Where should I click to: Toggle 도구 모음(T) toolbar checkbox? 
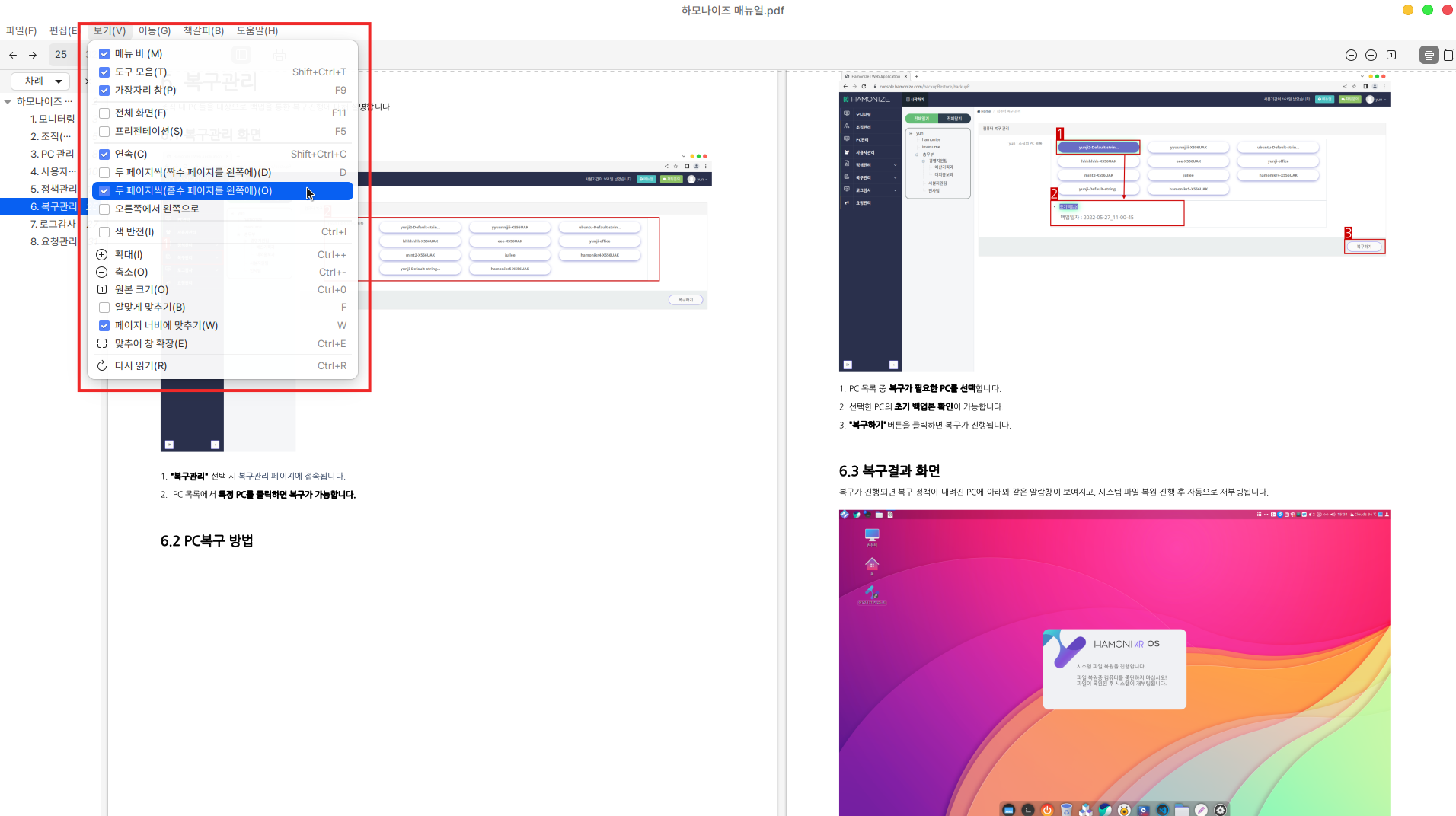pos(104,72)
